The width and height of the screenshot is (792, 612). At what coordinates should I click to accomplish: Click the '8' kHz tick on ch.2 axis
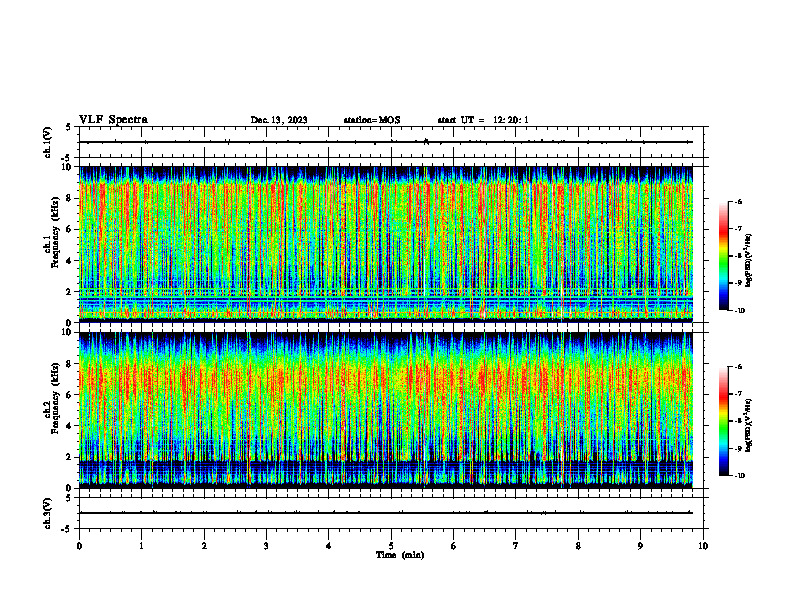point(69,364)
